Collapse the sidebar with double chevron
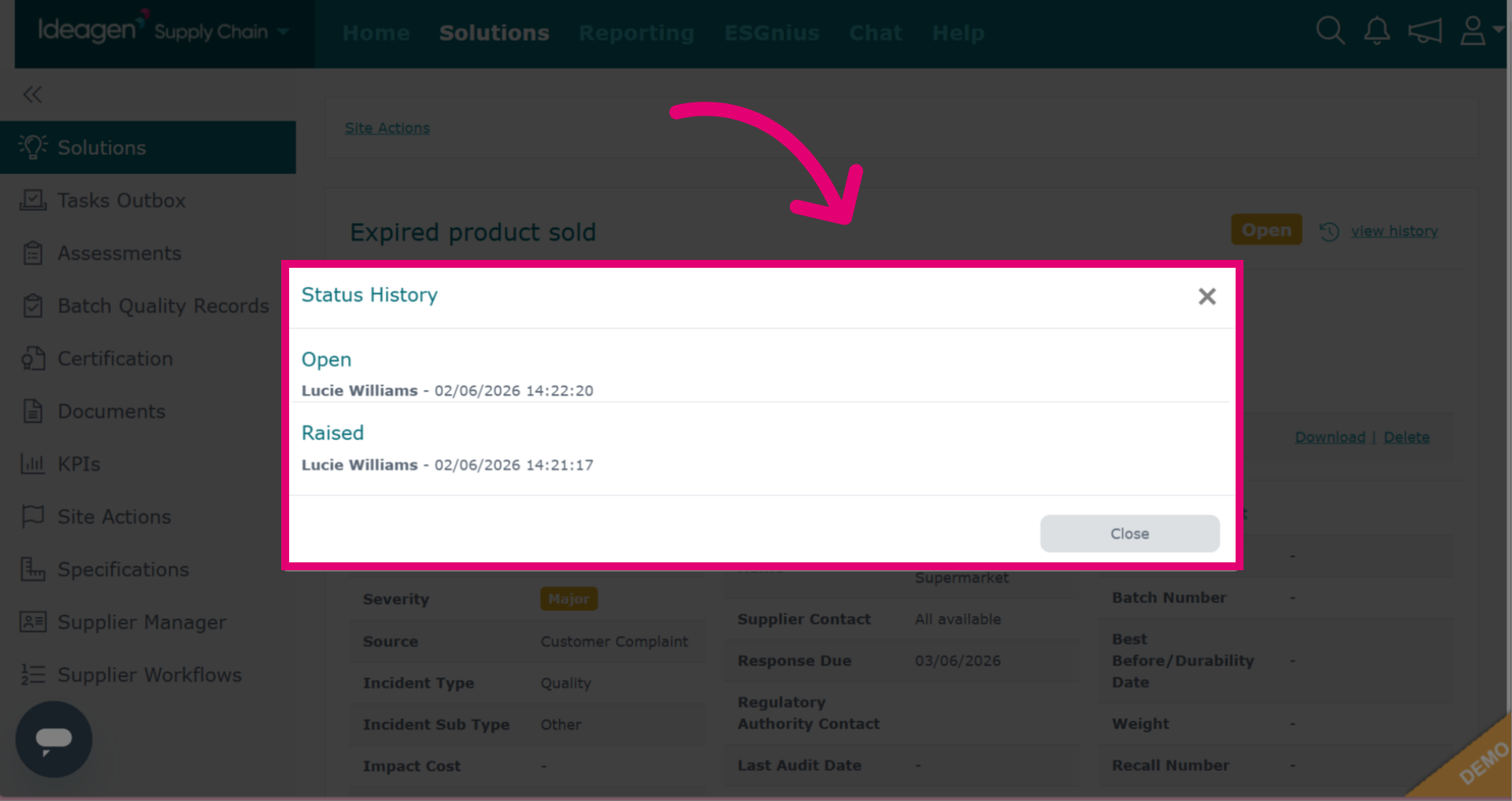Image resolution: width=1512 pixels, height=801 pixels. [32, 95]
